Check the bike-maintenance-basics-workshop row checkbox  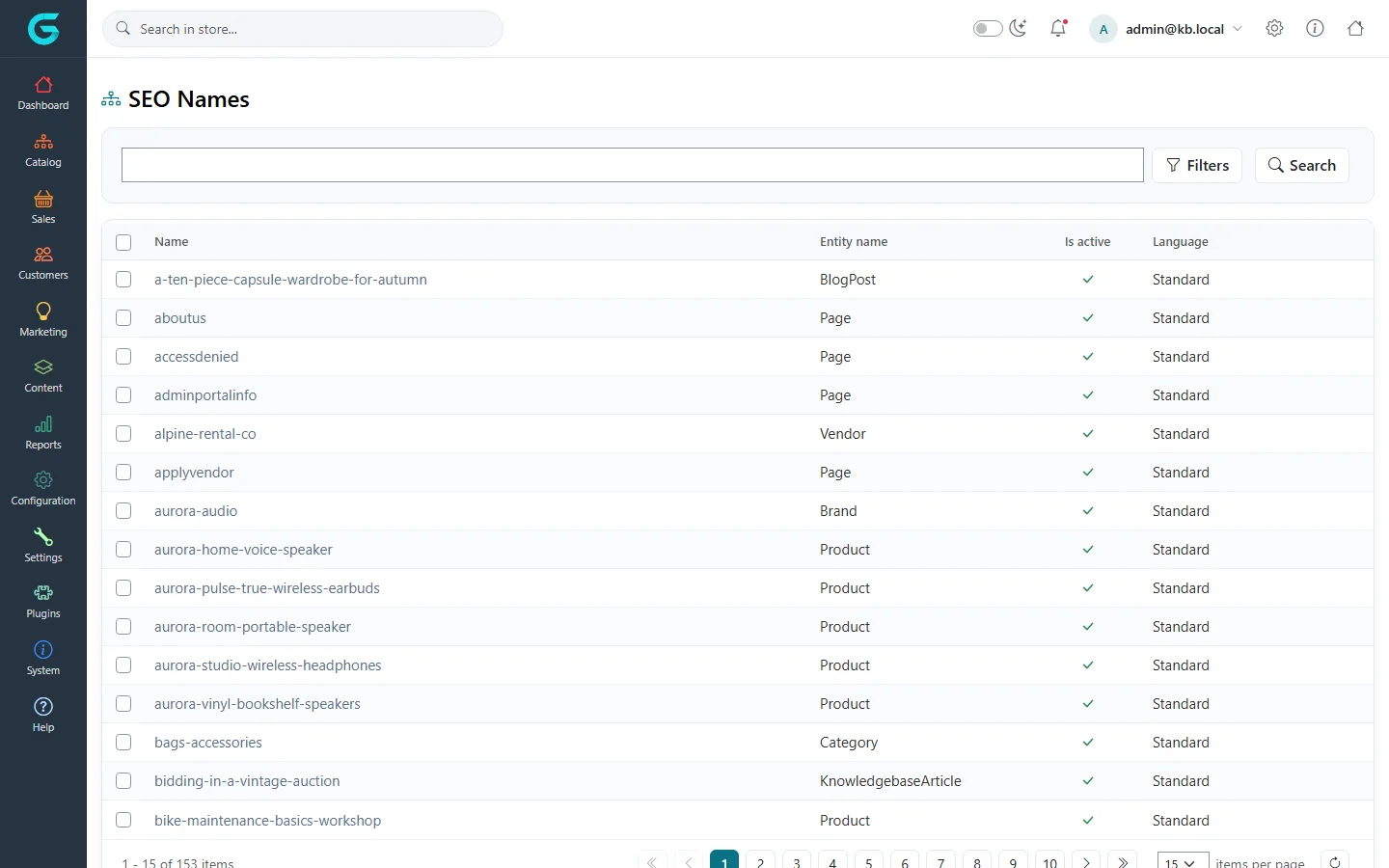pyautogui.click(x=123, y=820)
